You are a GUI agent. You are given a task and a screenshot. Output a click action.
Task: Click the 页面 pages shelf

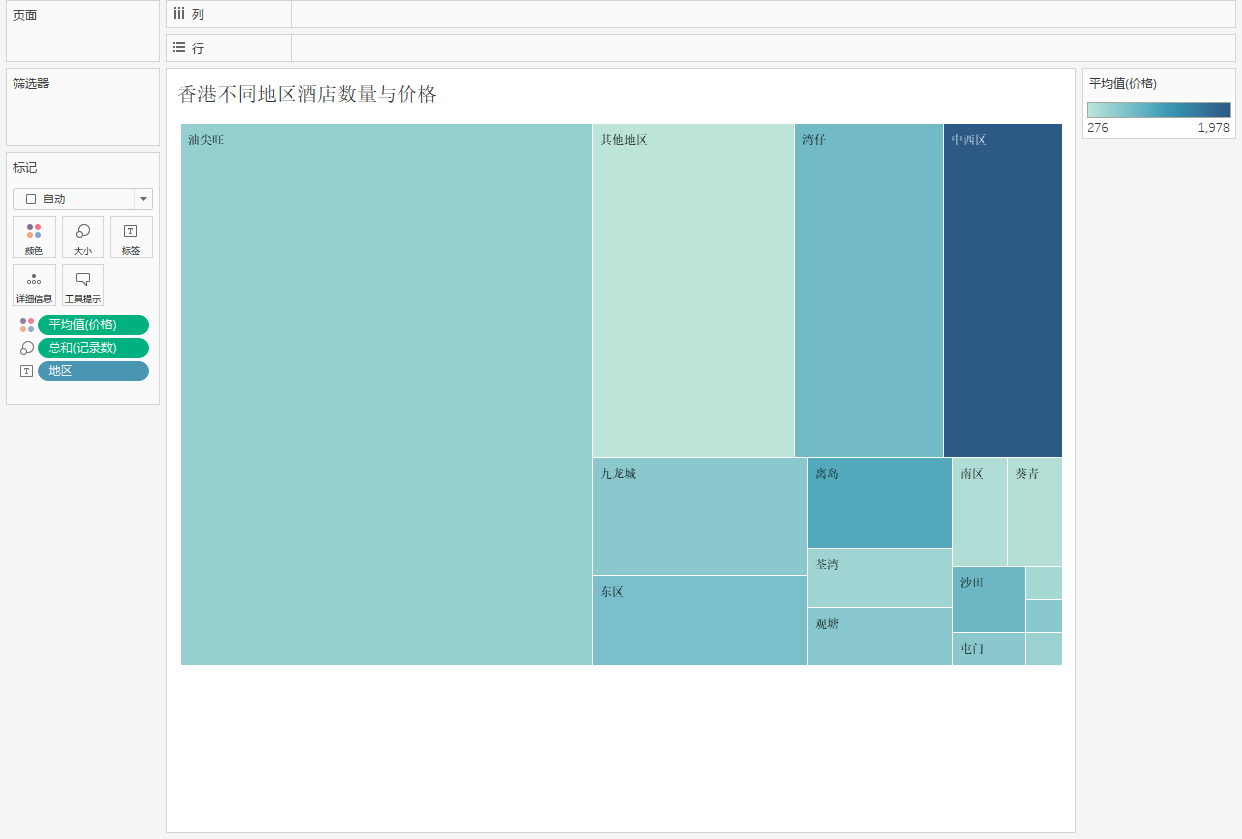click(x=83, y=31)
